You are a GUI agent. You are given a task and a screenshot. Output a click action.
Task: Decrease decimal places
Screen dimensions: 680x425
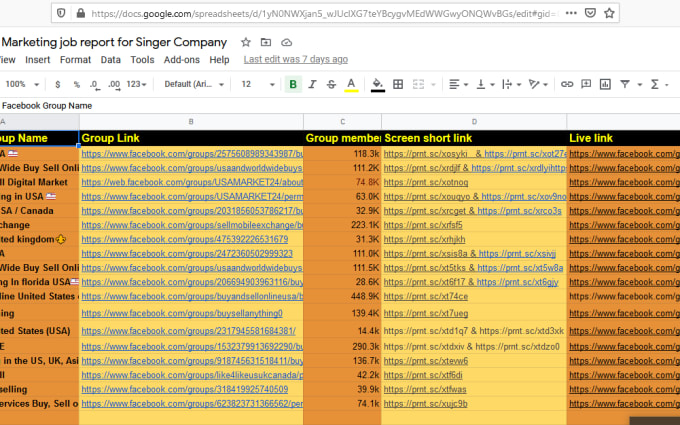pyautogui.click(x=95, y=85)
